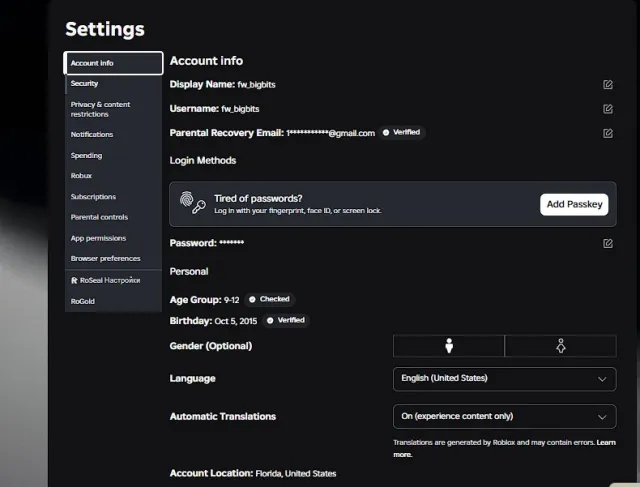
Task: Open the Automatic Translations dropdown
Action: point(504,416)
